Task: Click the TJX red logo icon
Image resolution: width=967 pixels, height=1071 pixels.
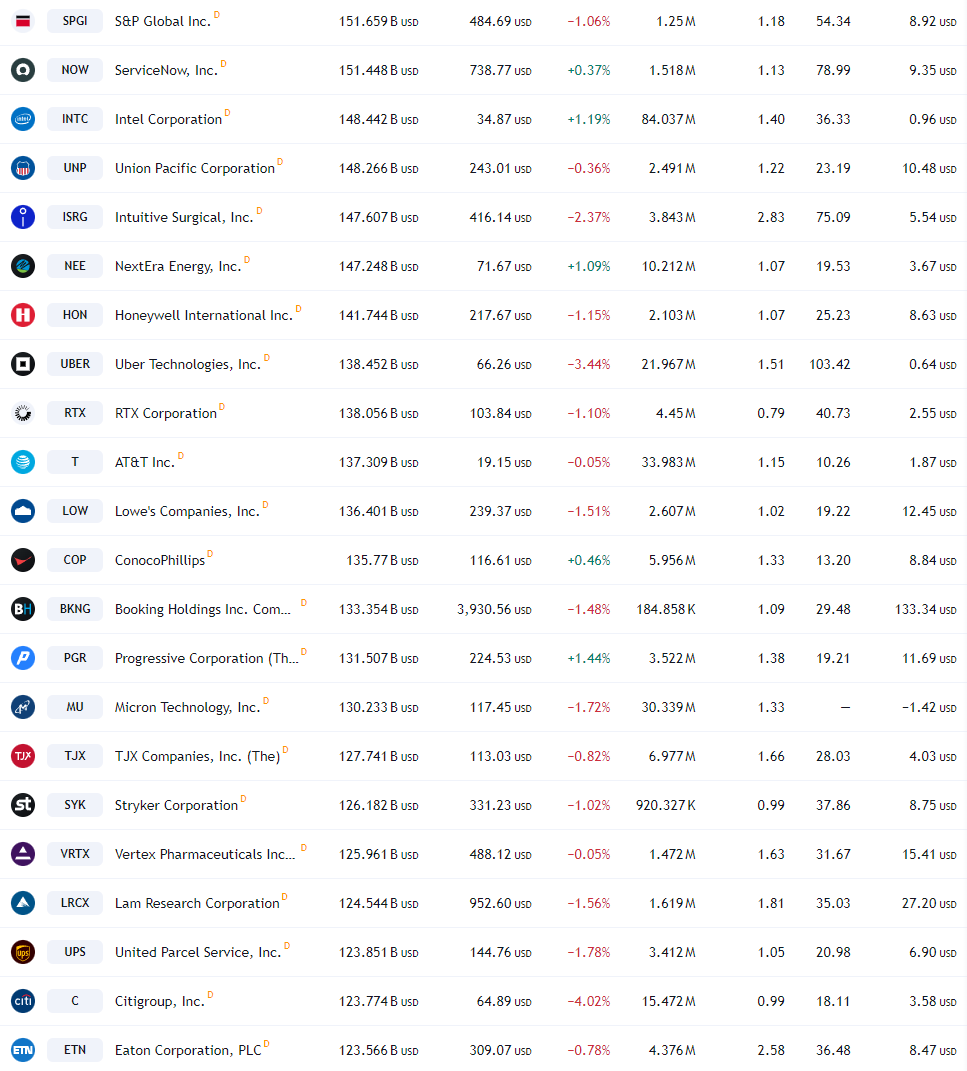Action: coord(23,756)
